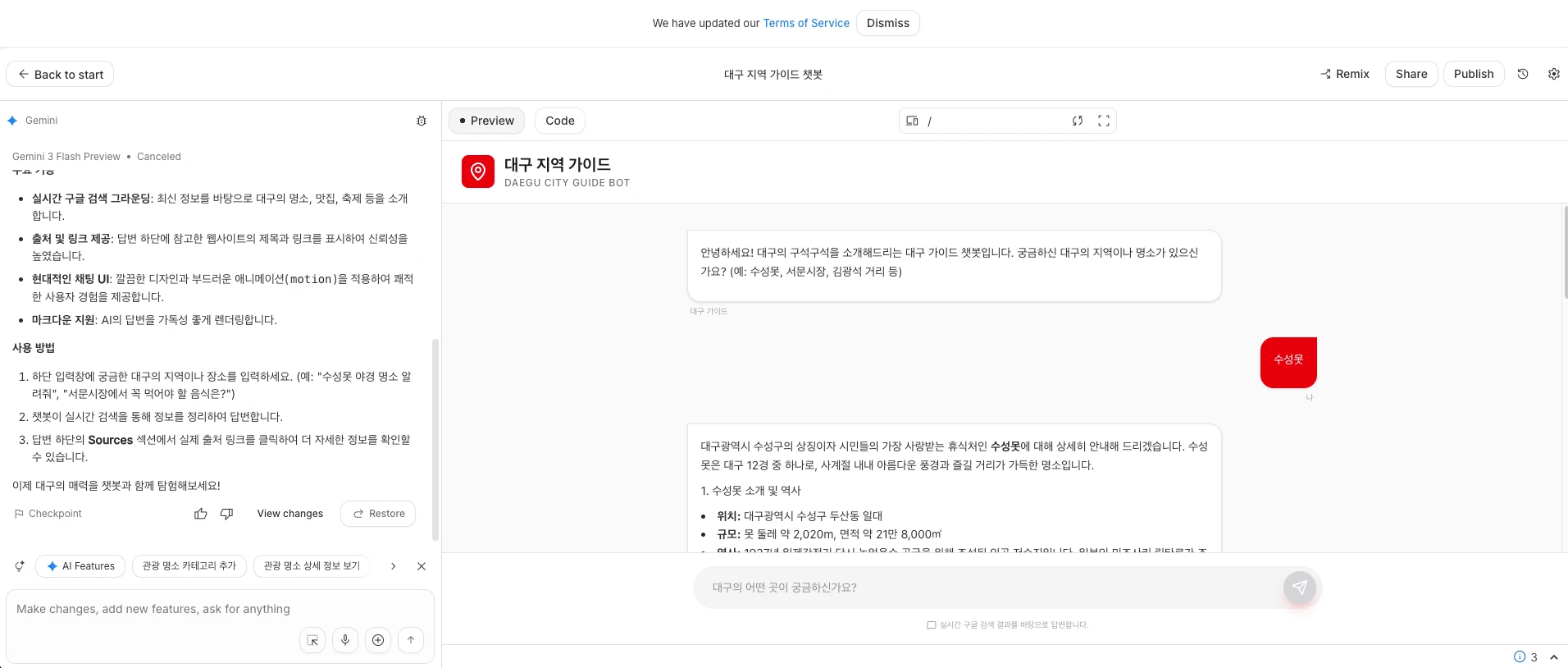The image size is (1568, 668).
Task: Click the reload preview icon
Action: (x=1078, y=121)
